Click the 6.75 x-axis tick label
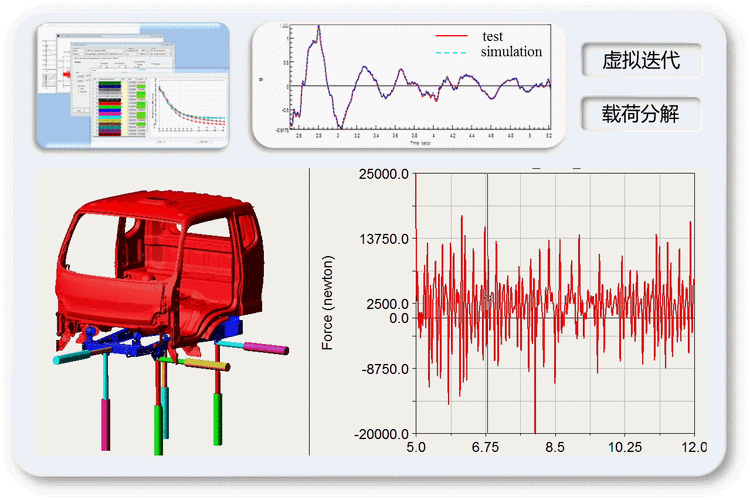The image size is (750, 500). (487, 448)
